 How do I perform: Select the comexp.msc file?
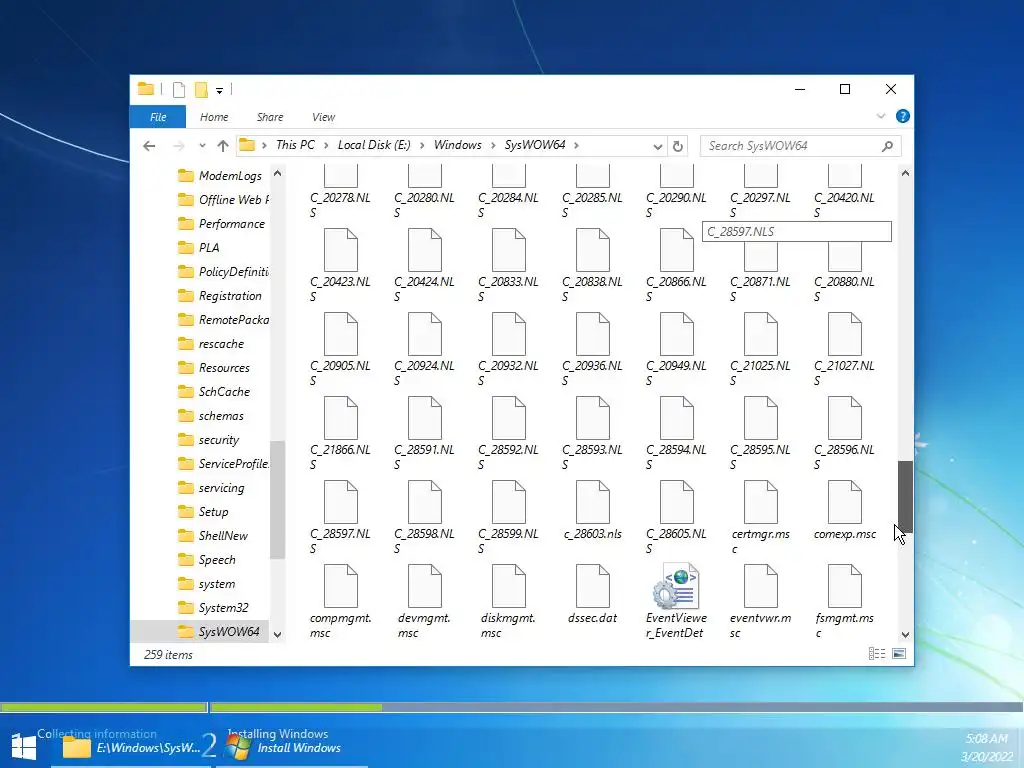pyautogui.click(x=844, y=511)
